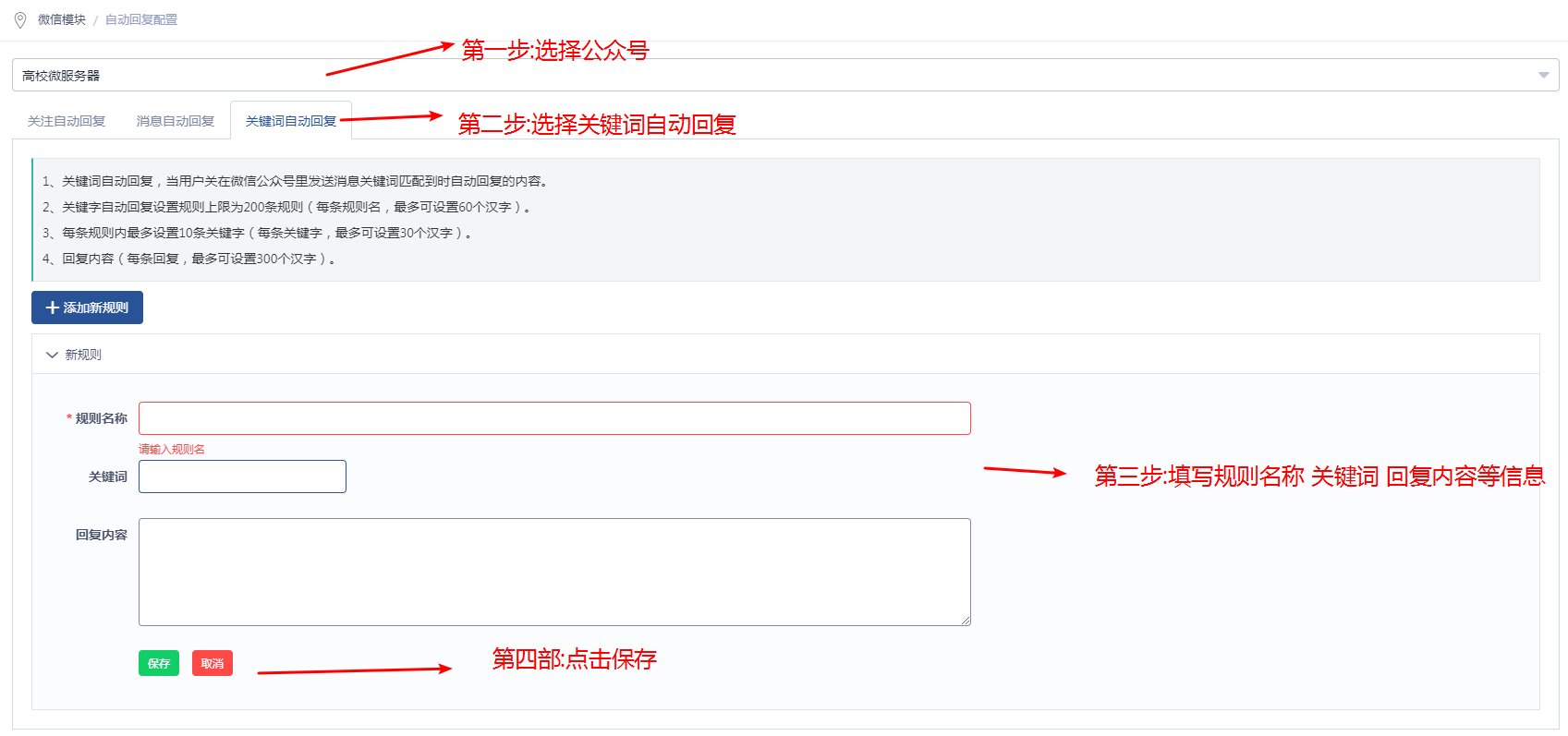Click the plus icon on 添加新规则

click(x=53, y=308)
